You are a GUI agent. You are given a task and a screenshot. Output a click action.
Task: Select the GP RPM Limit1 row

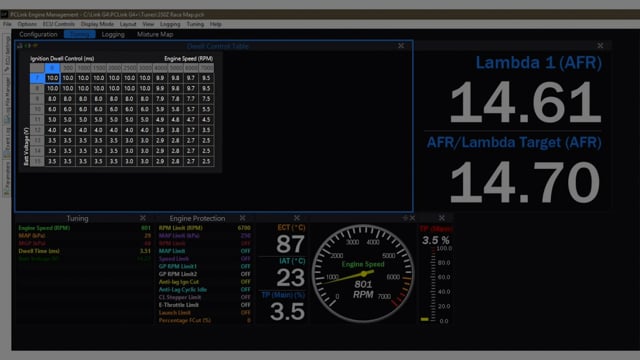(x=204, y=267)
